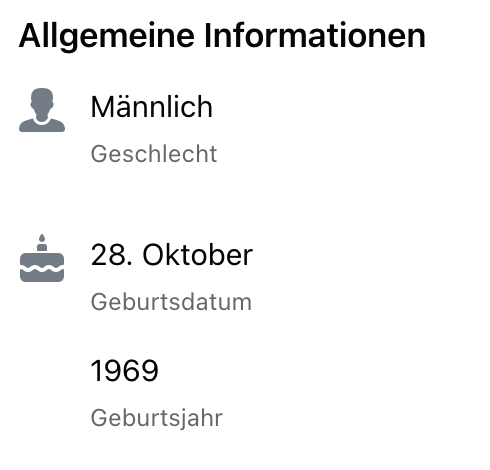Click the birthday cake icon

pos(42,258)
